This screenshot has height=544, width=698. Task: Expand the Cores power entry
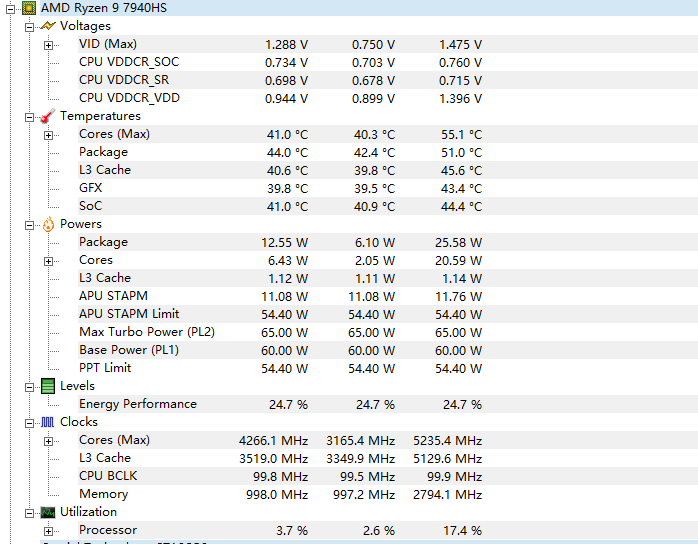[x=49, y=261]
